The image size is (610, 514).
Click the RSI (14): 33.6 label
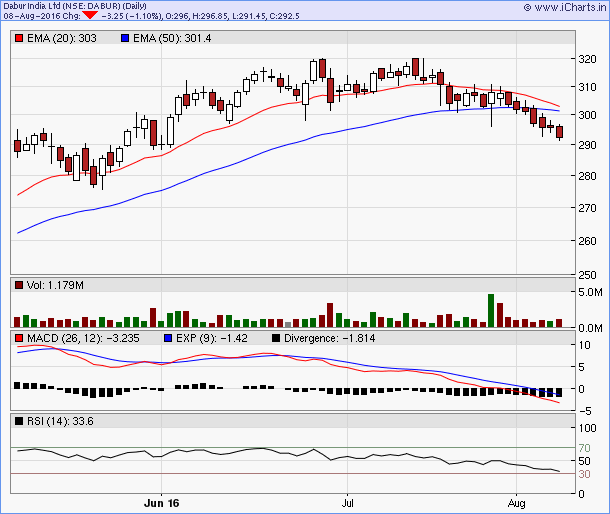[x=60, y=421]
